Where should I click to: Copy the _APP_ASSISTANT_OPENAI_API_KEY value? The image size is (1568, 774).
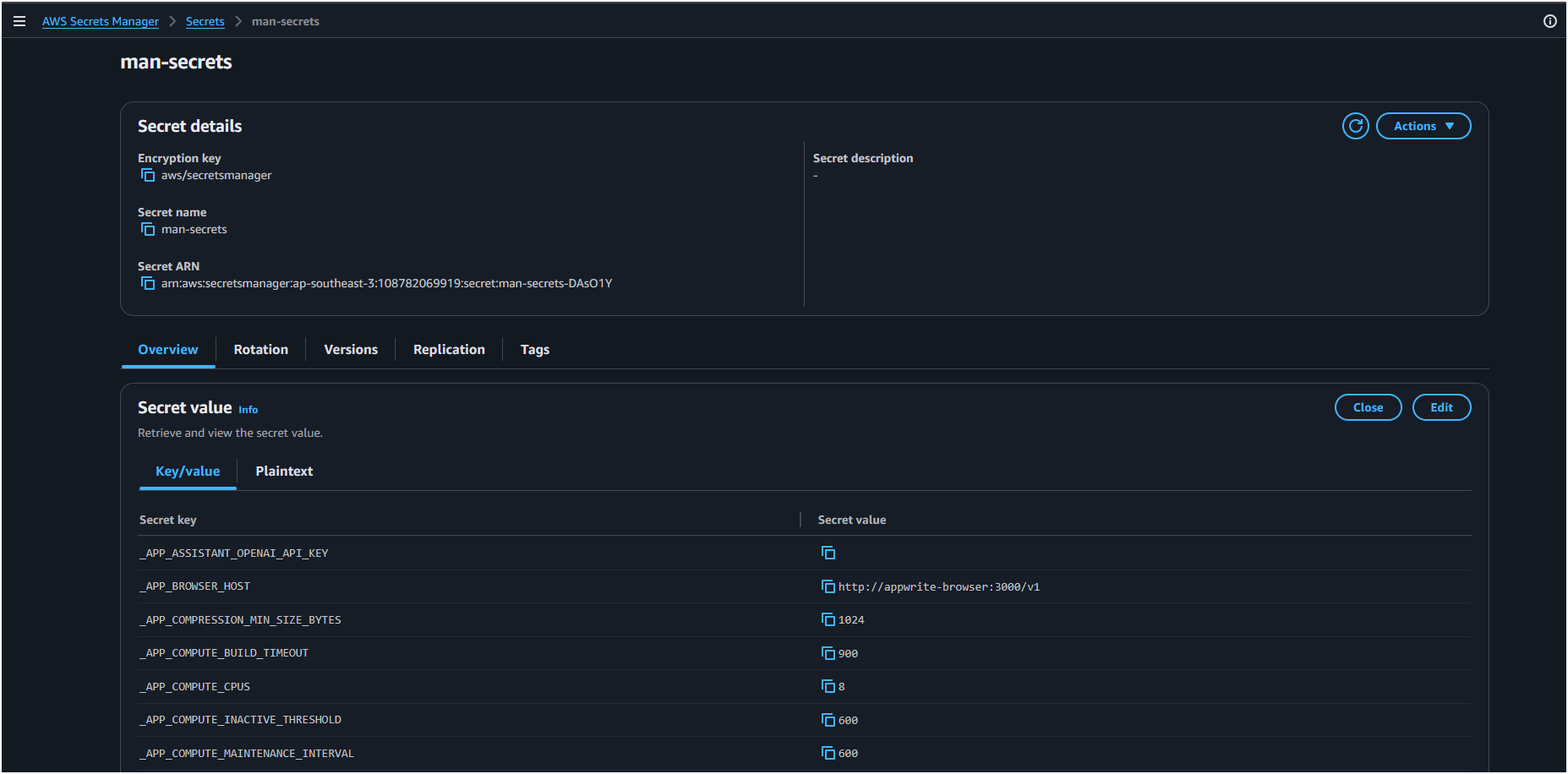[x=828, y=553]
